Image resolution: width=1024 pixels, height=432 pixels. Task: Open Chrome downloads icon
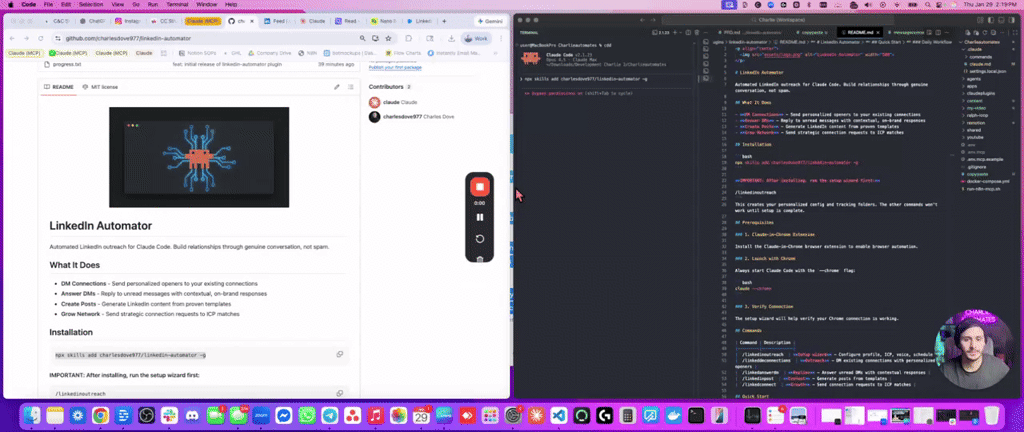pyautogui.click(x=451, y=39)
